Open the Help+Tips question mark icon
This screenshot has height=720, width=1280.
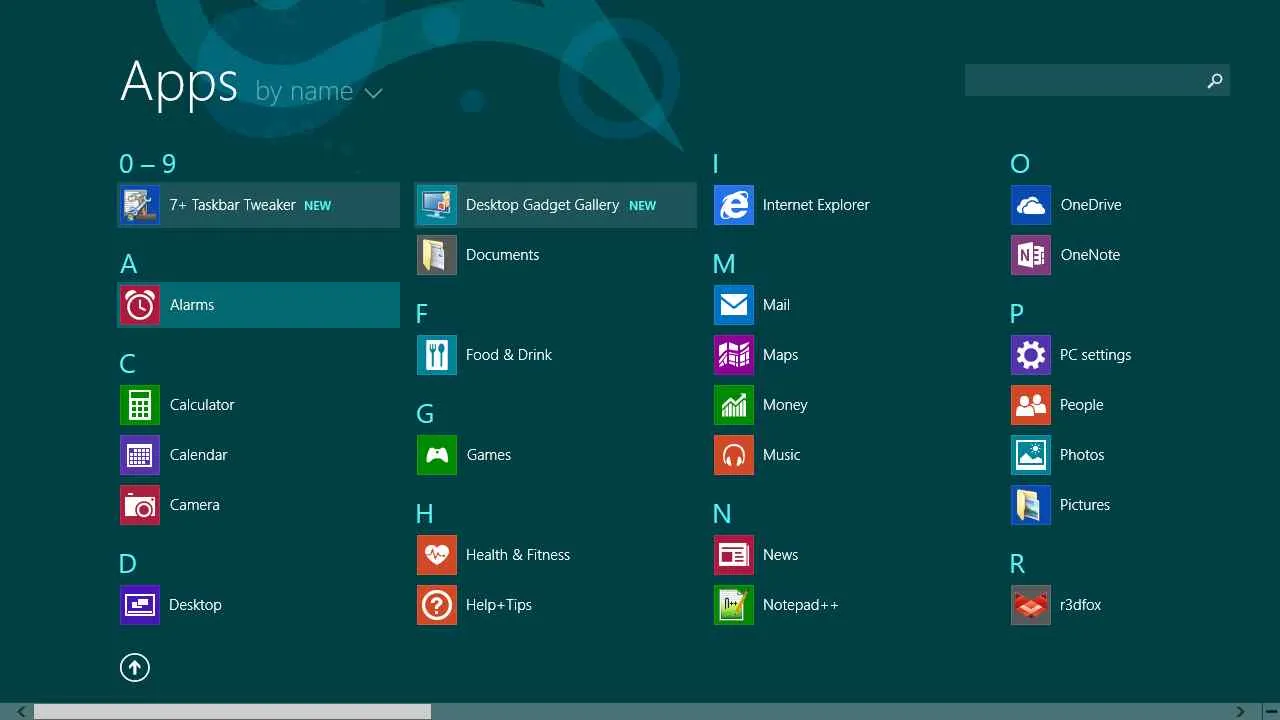pyautogui.click(x=437, y=605)
